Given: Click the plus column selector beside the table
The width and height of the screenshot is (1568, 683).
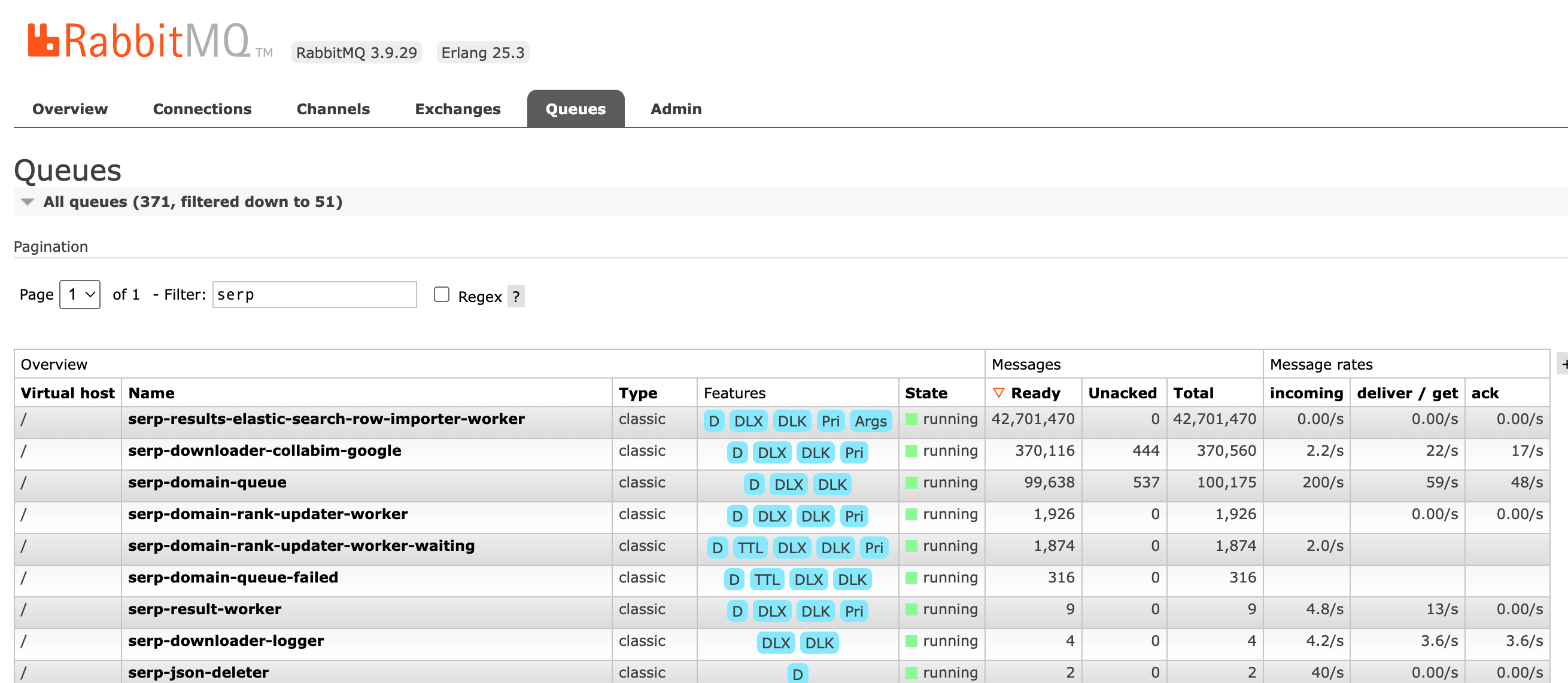Looking at the screenshot, I should click(x=1563, y=364).
